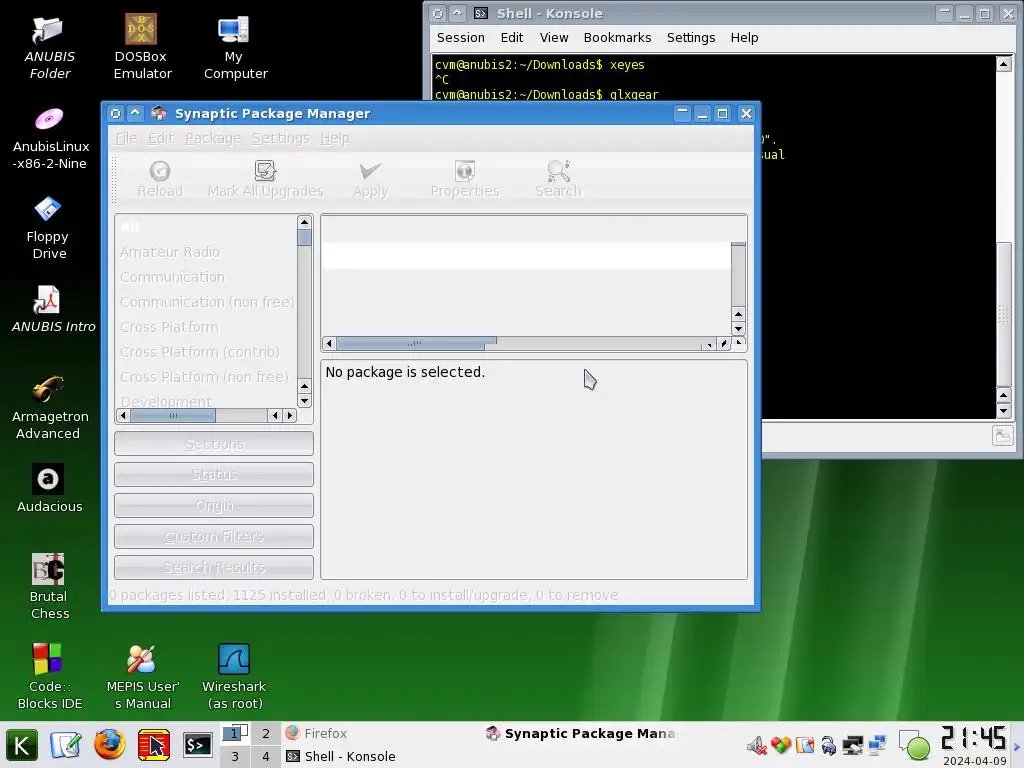Open the MEPIS User's Manual desktop icon
Viewport: 1024px width, 768px height.
(x=141, y=659)
